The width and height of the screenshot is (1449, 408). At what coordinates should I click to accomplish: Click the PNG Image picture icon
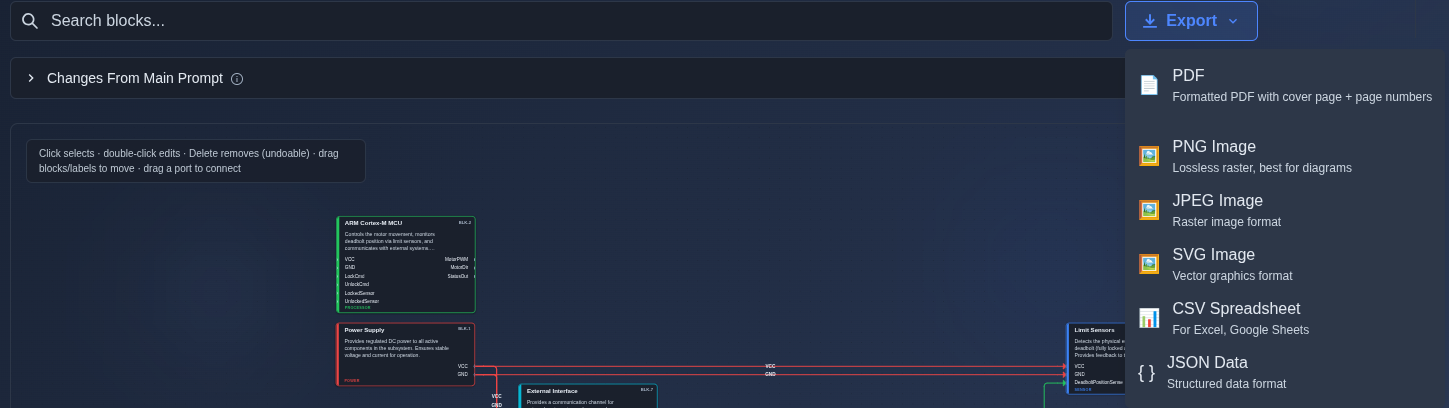(1149, 156)
